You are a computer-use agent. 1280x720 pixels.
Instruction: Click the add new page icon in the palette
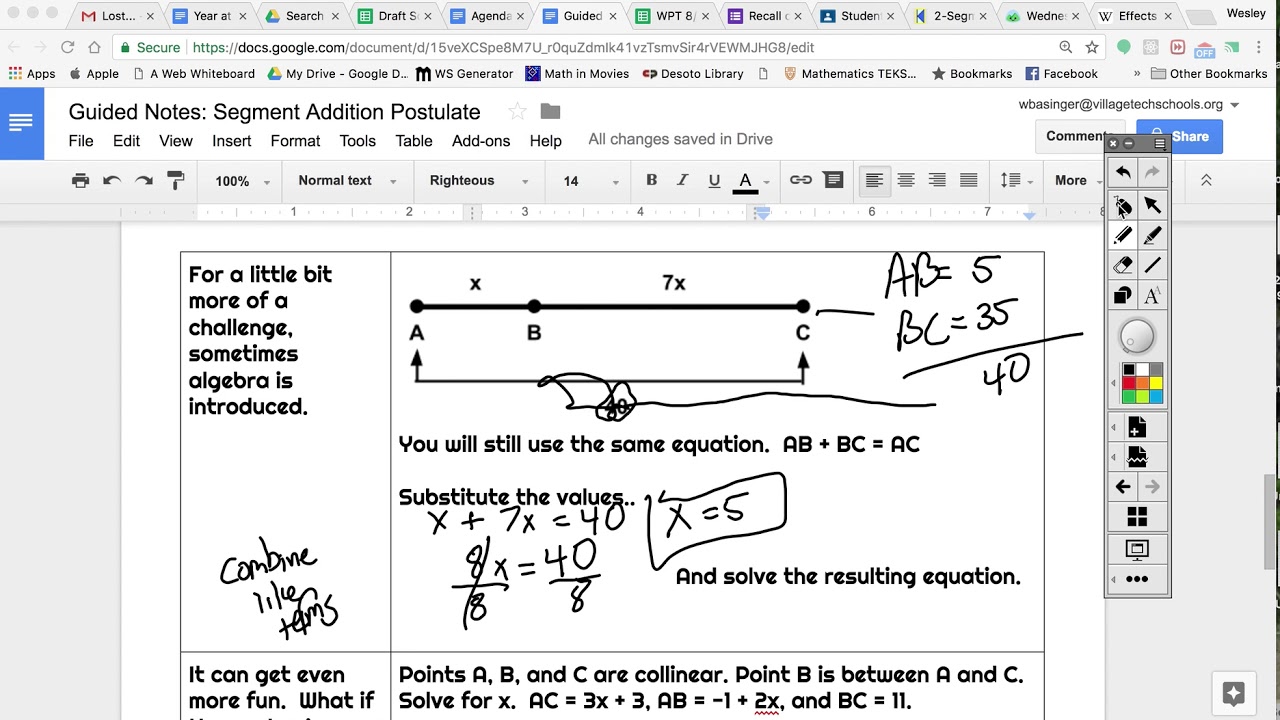pos(1137,428)
